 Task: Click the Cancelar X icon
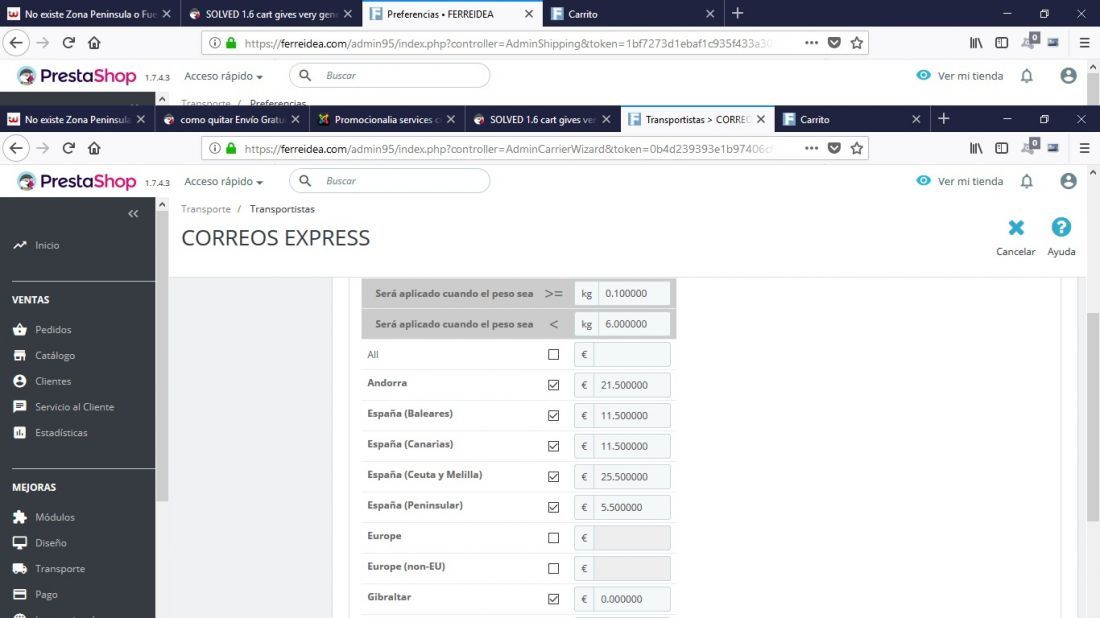pos(1015,227)
